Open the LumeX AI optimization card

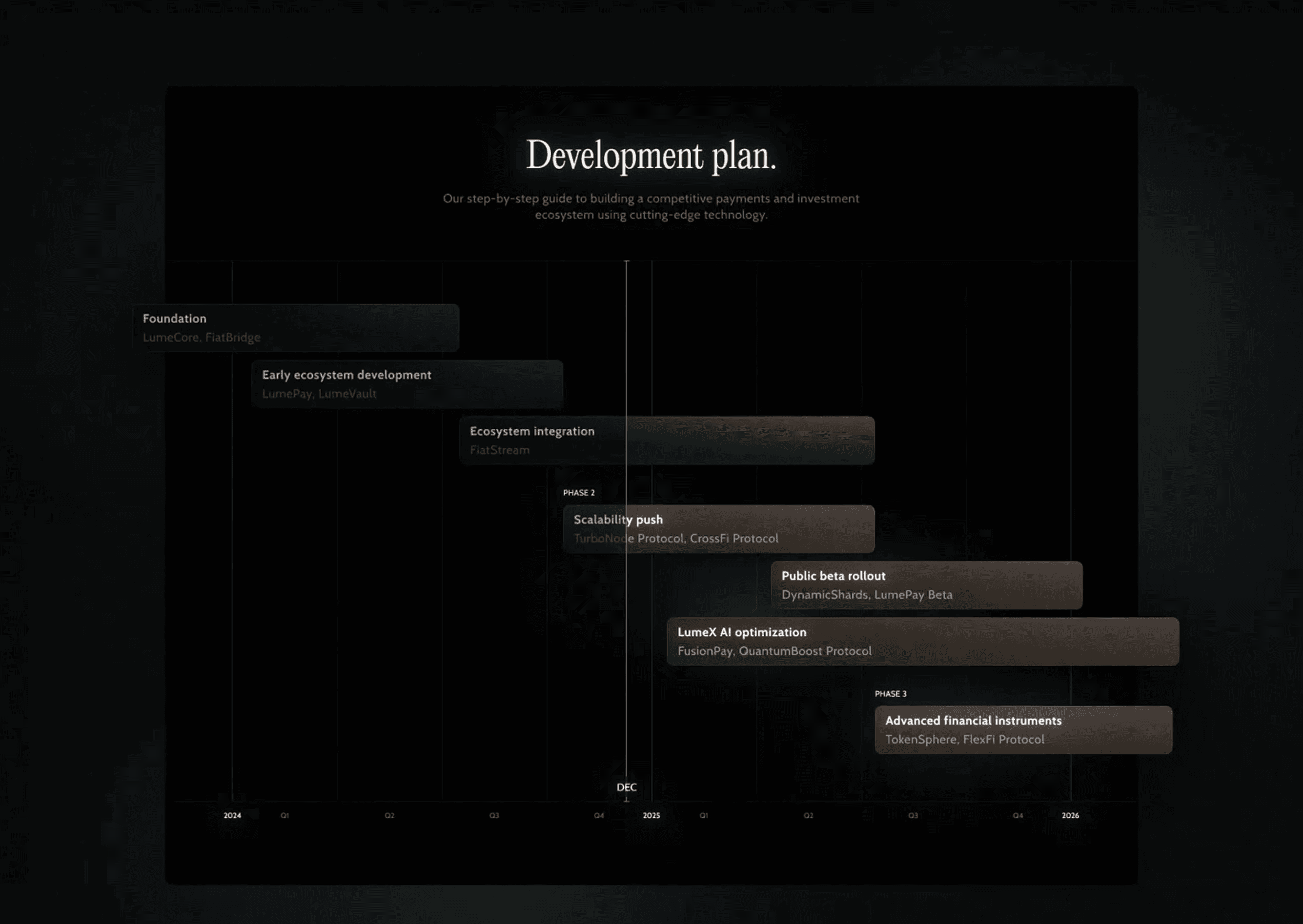pos(922,641)
